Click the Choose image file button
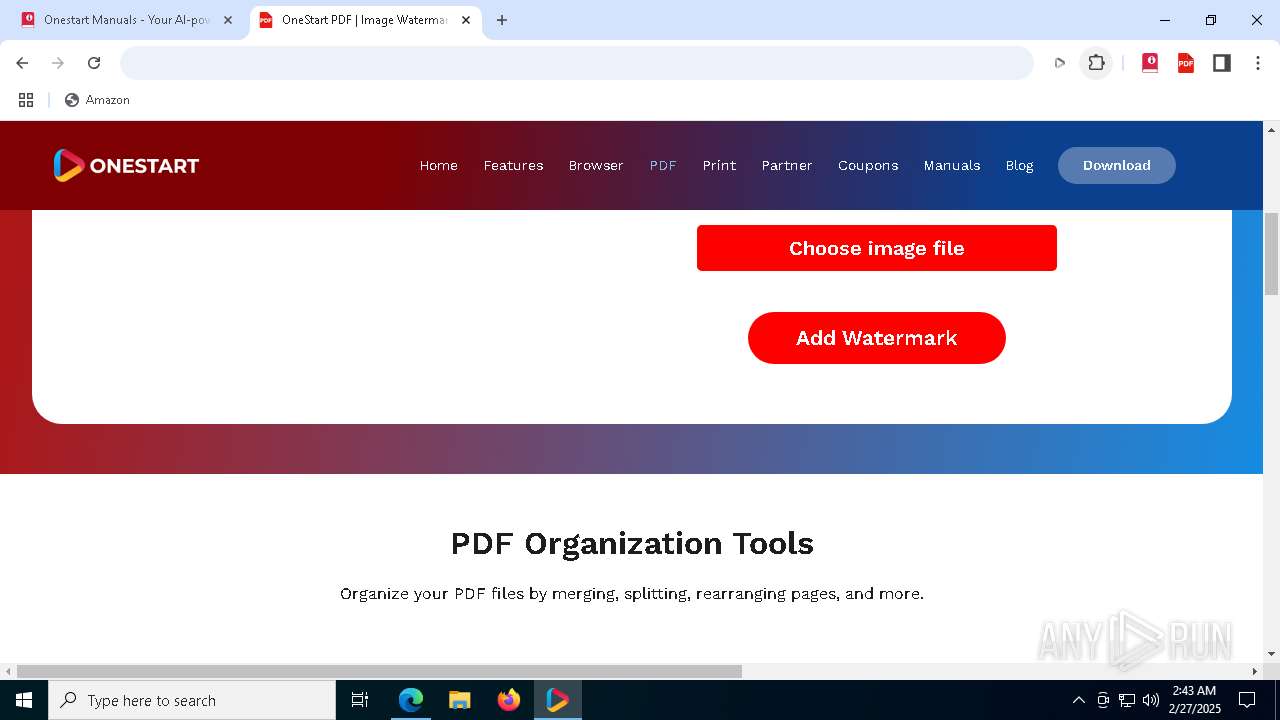 pos(877,248)
